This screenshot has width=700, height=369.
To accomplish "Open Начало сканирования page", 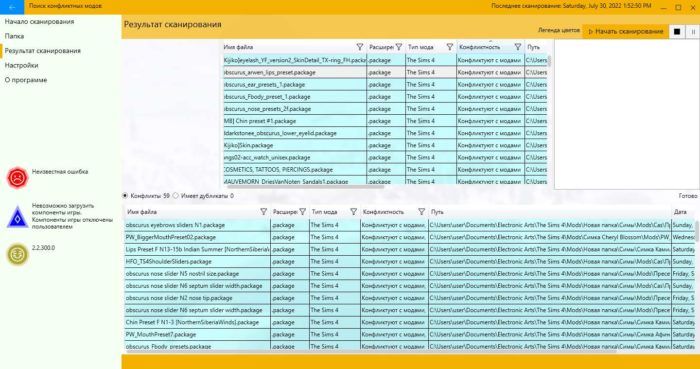I will 39,21.
